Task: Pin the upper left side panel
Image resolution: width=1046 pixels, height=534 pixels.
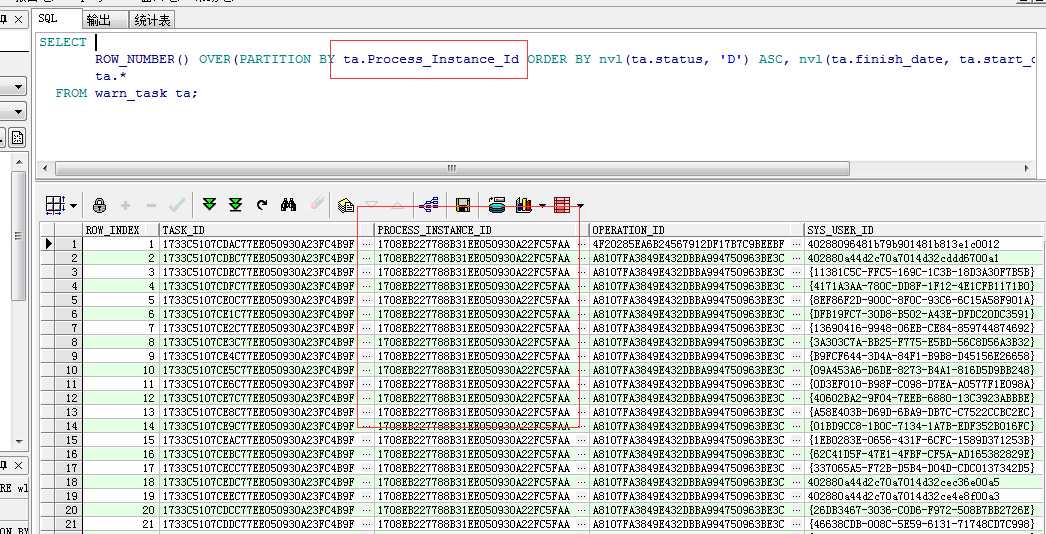Action: [4, 19]
